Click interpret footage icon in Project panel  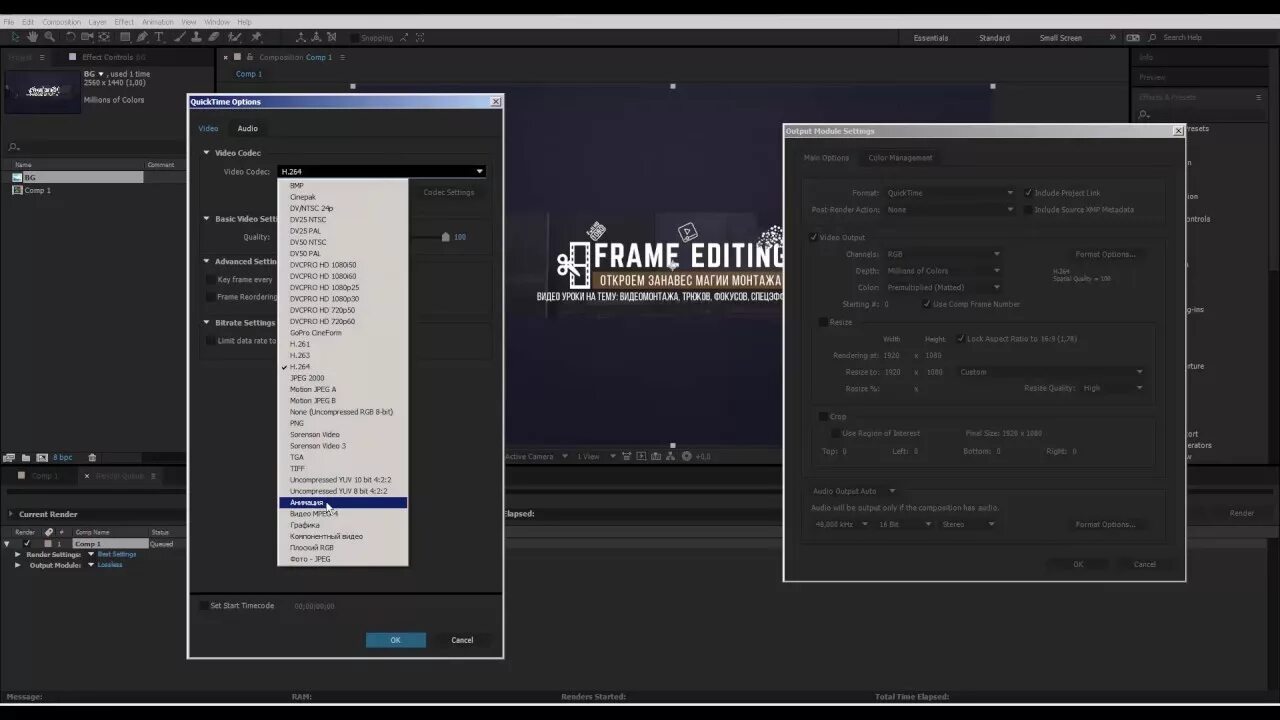coord(9,458)
